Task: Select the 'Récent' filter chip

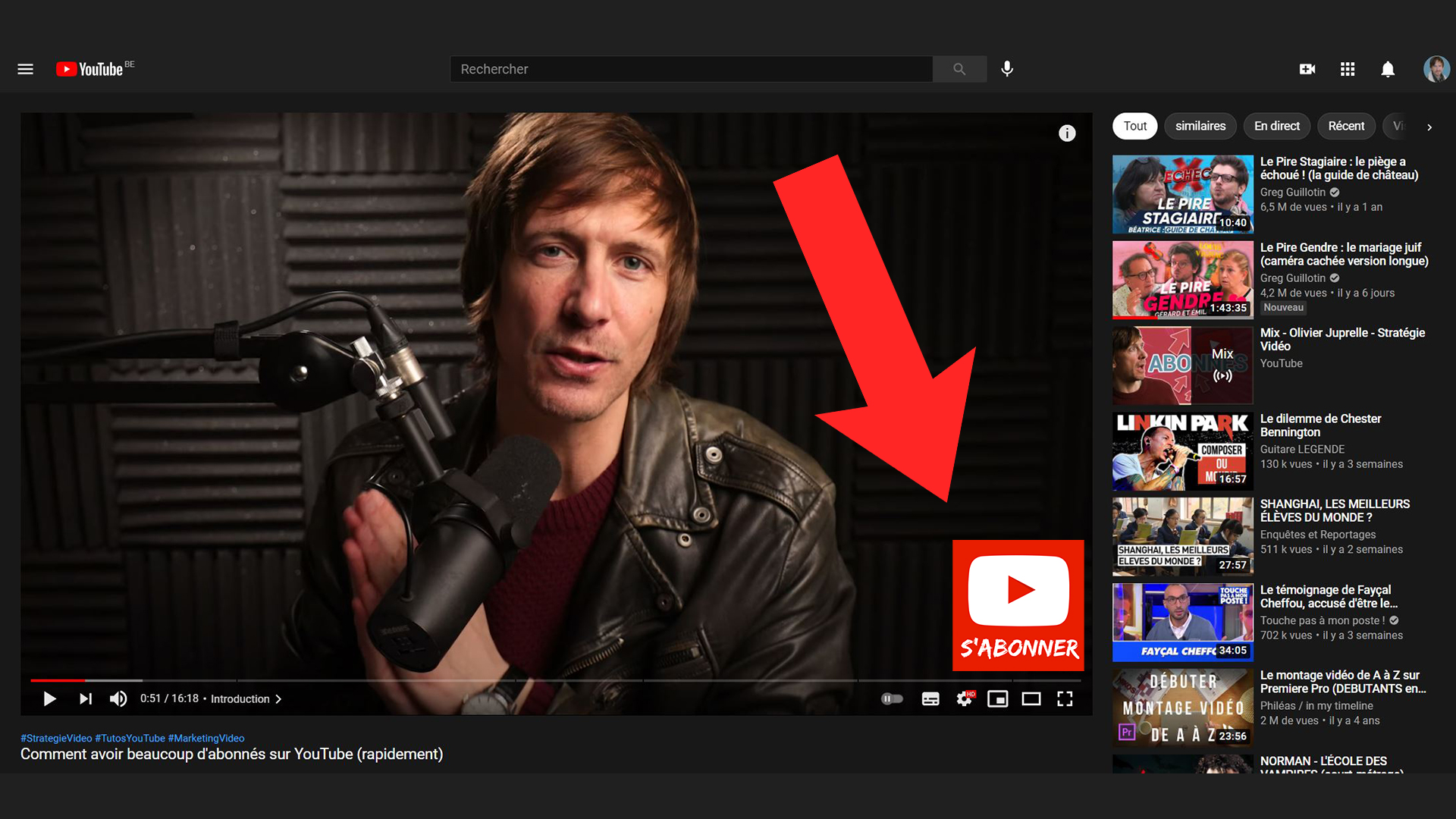Action: (x=1346, y=126)
